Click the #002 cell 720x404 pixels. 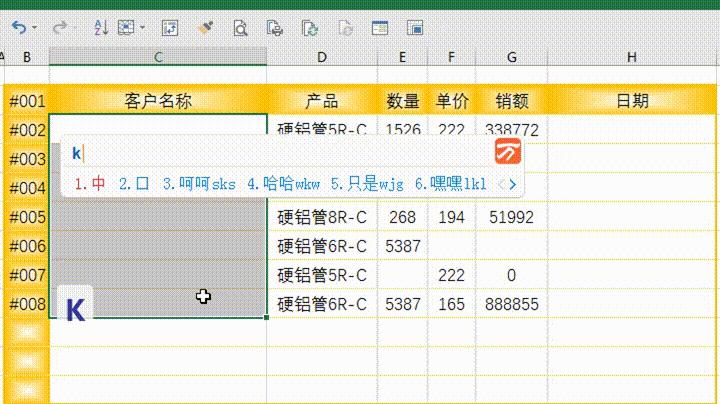coord(27,130)
